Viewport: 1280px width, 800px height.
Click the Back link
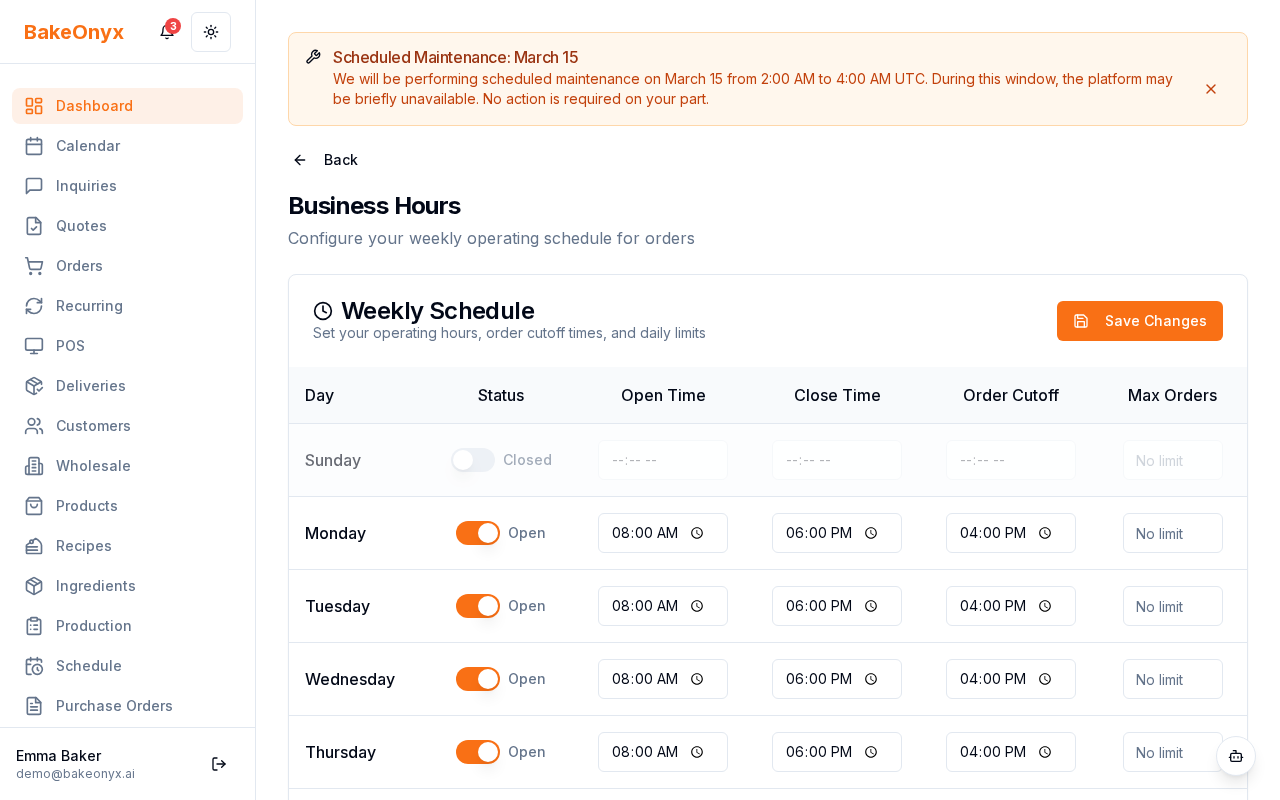pos(324,160)
